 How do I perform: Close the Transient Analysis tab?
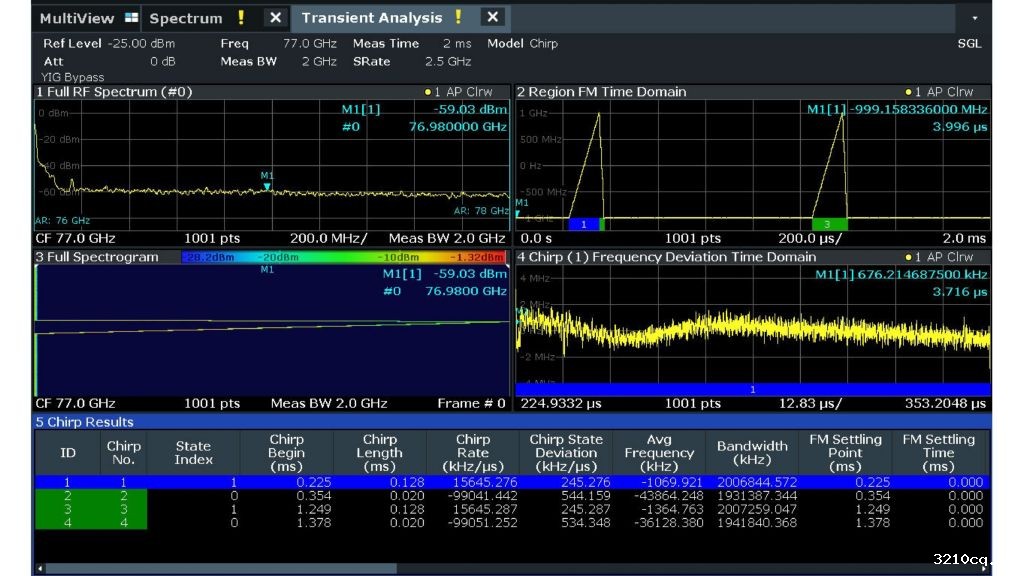click(492, 18)
